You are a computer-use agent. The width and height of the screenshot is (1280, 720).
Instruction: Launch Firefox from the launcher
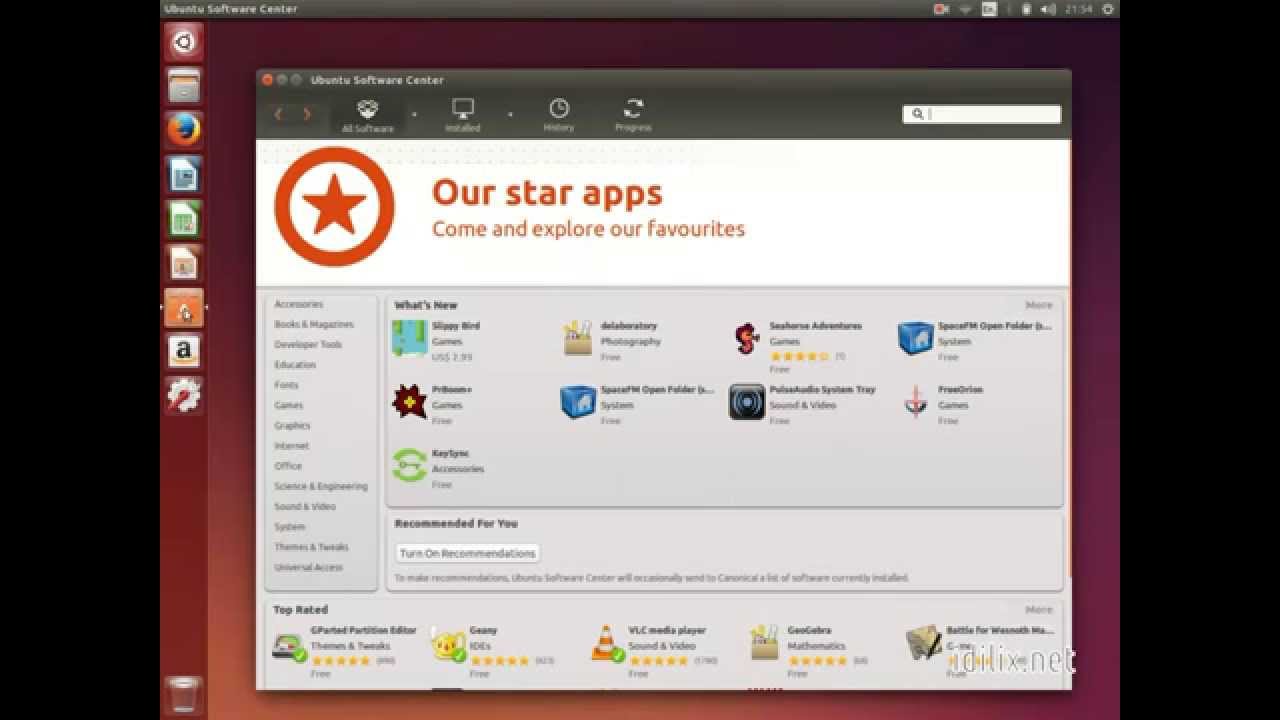184,130
